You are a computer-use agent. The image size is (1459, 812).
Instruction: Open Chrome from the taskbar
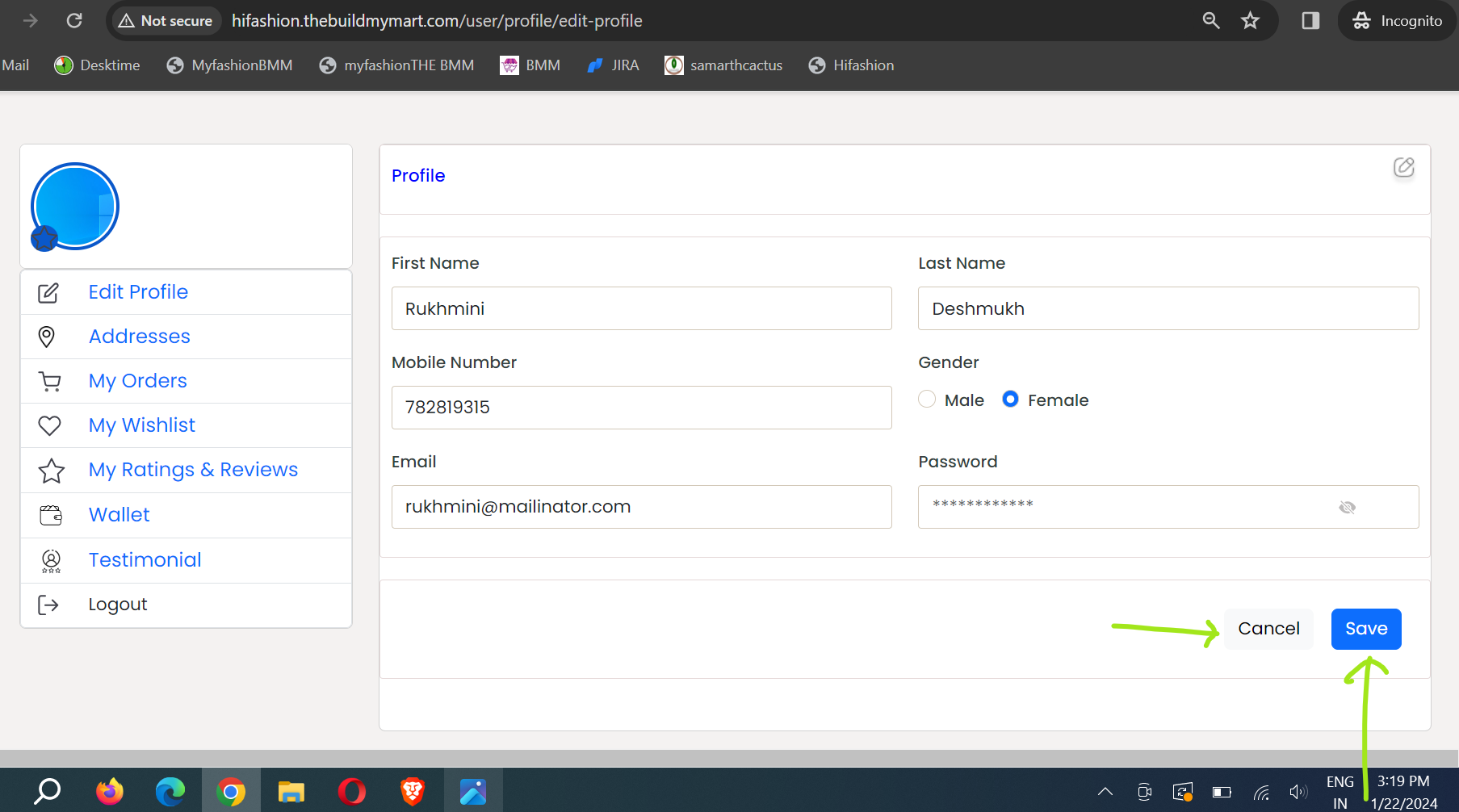[231, 791]
